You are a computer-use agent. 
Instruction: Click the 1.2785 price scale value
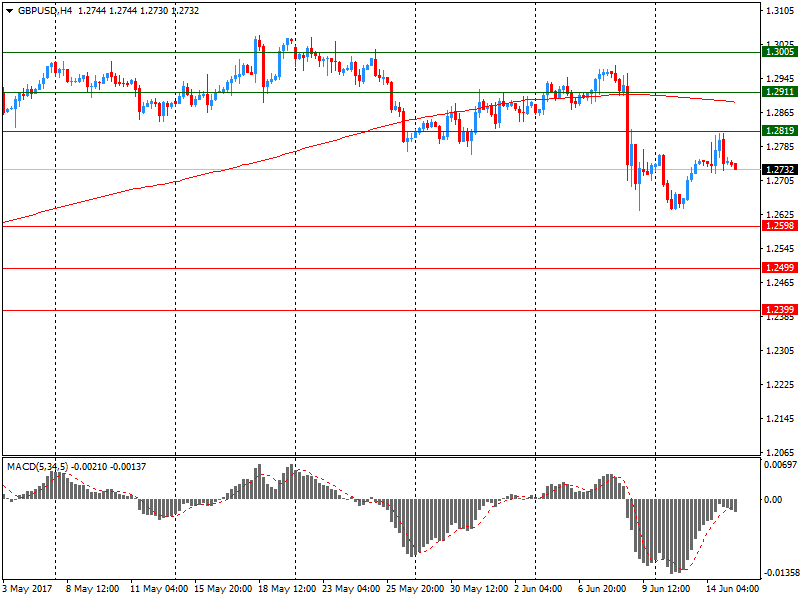click(x=780, y=147)
